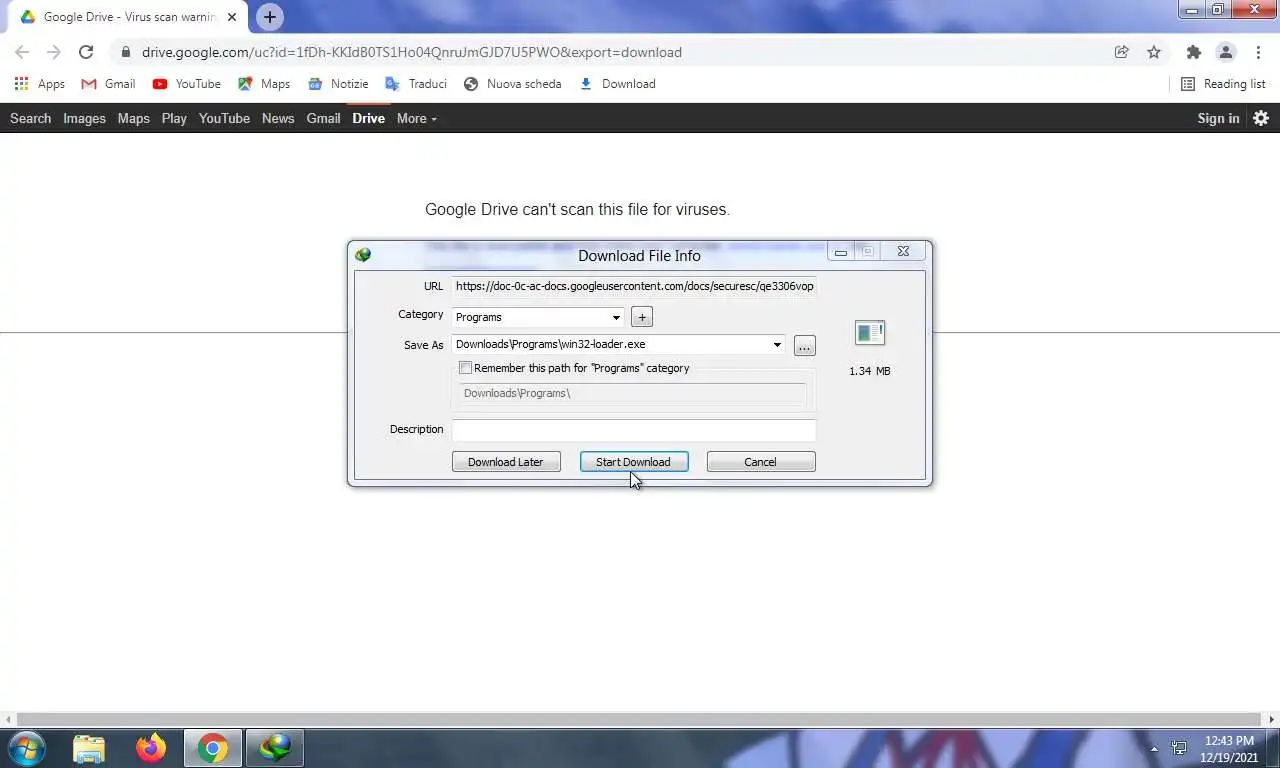The image size is (1280, 768).
Task: View site info lock icon
Action: [x=125, y=52]
